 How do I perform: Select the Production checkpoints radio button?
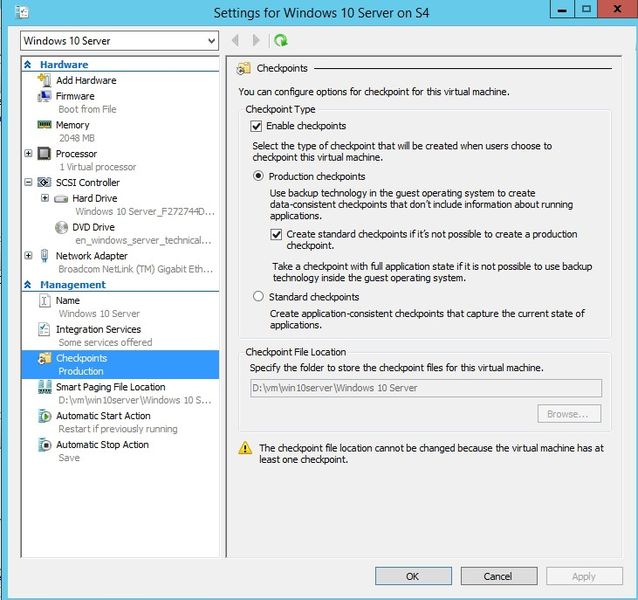pyautogui.click(x=258, y=176)
